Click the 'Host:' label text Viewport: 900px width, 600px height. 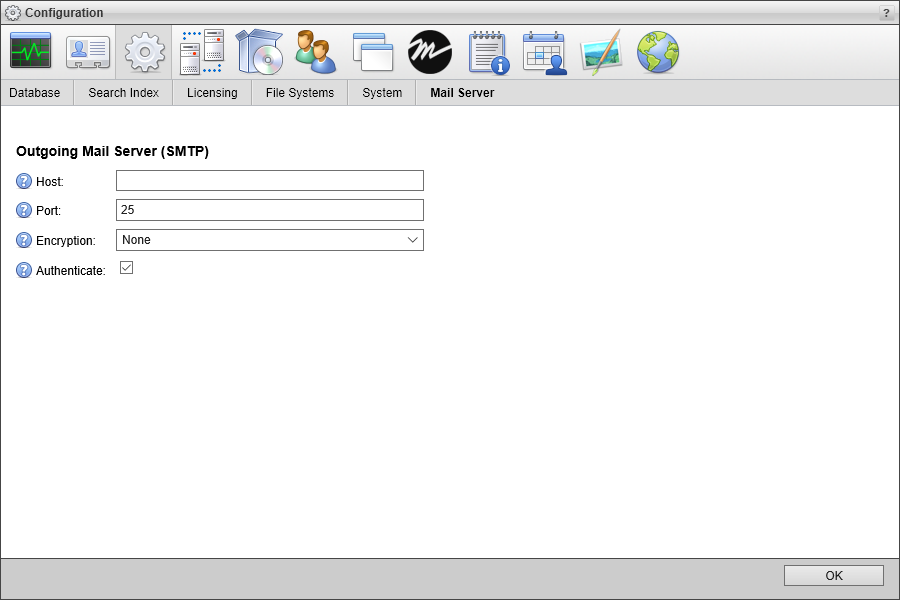coord(50,181)
